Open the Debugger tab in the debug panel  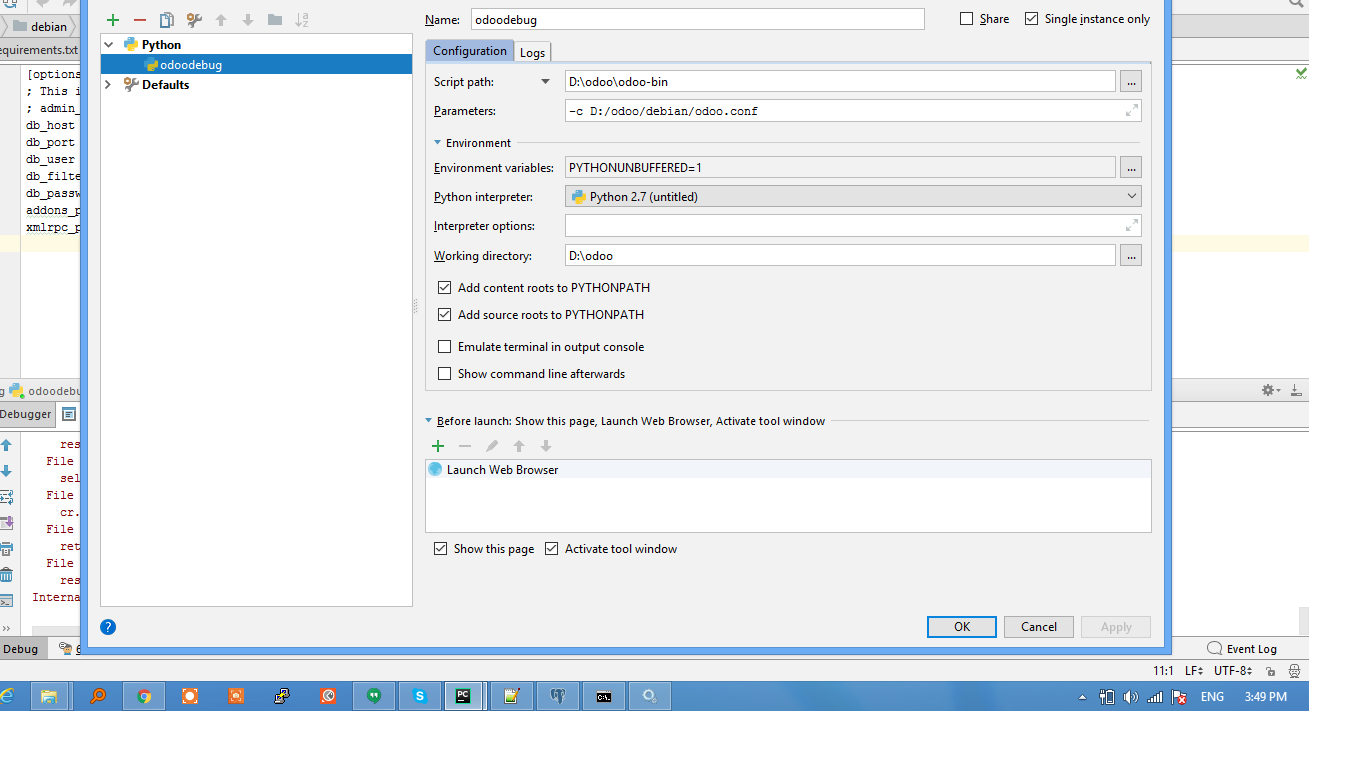pos(26,414)
